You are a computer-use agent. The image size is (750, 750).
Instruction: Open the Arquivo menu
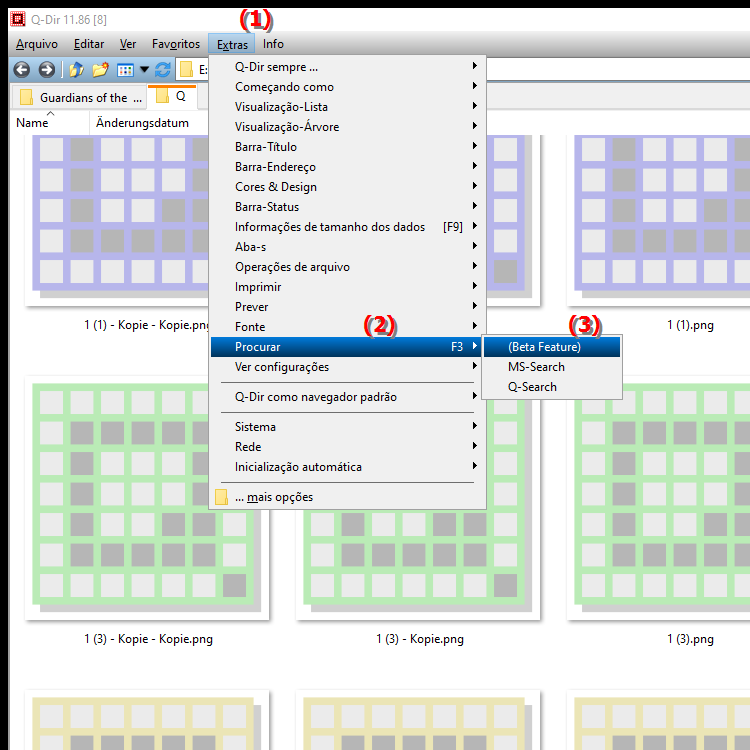point(36,44)
